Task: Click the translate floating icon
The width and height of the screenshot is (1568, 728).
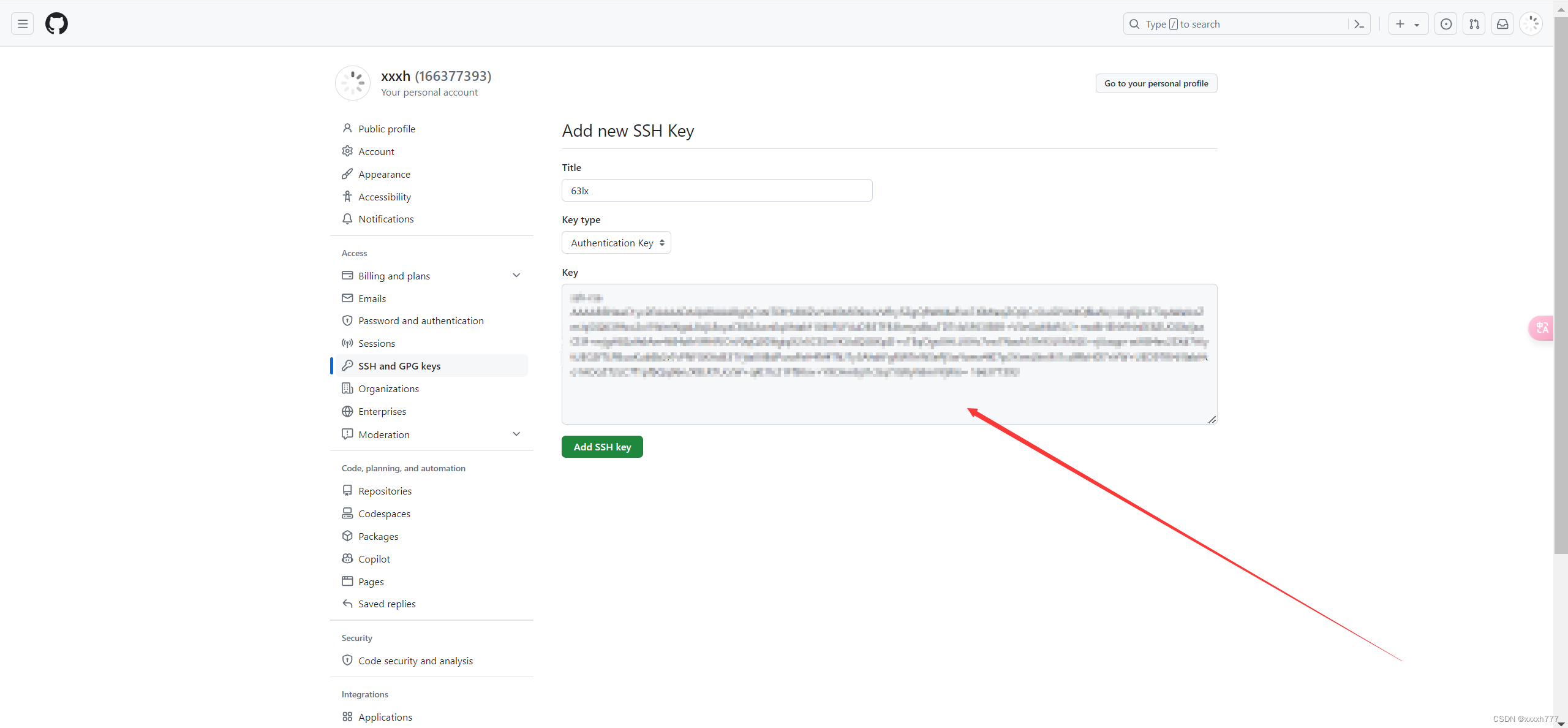Action: tap(1542, 328)
